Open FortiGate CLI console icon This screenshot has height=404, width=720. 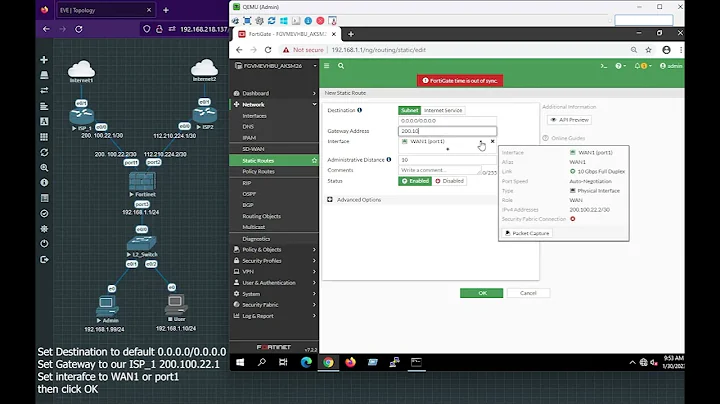pos(603,66)
